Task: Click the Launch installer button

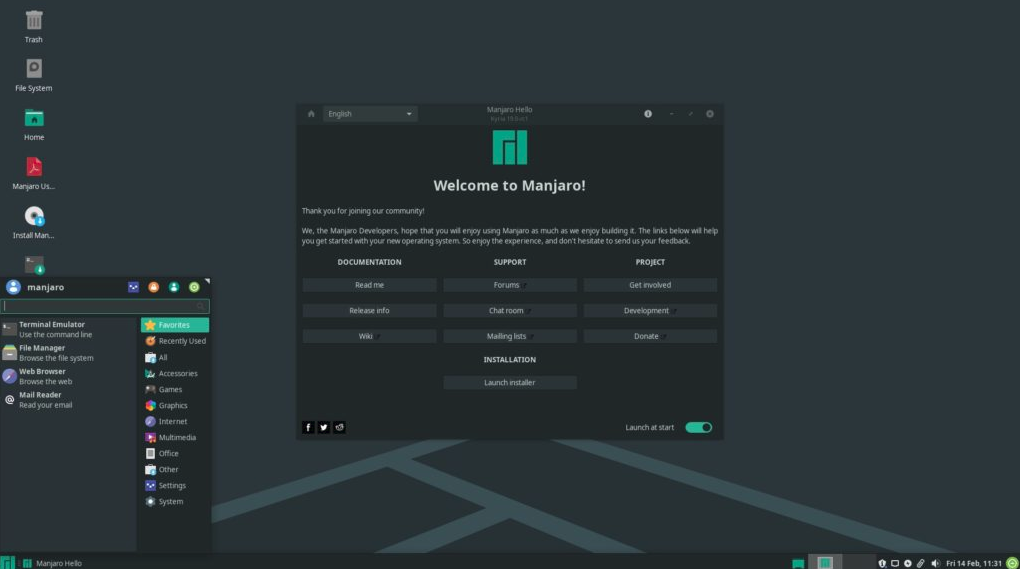Action: (510, 383)
